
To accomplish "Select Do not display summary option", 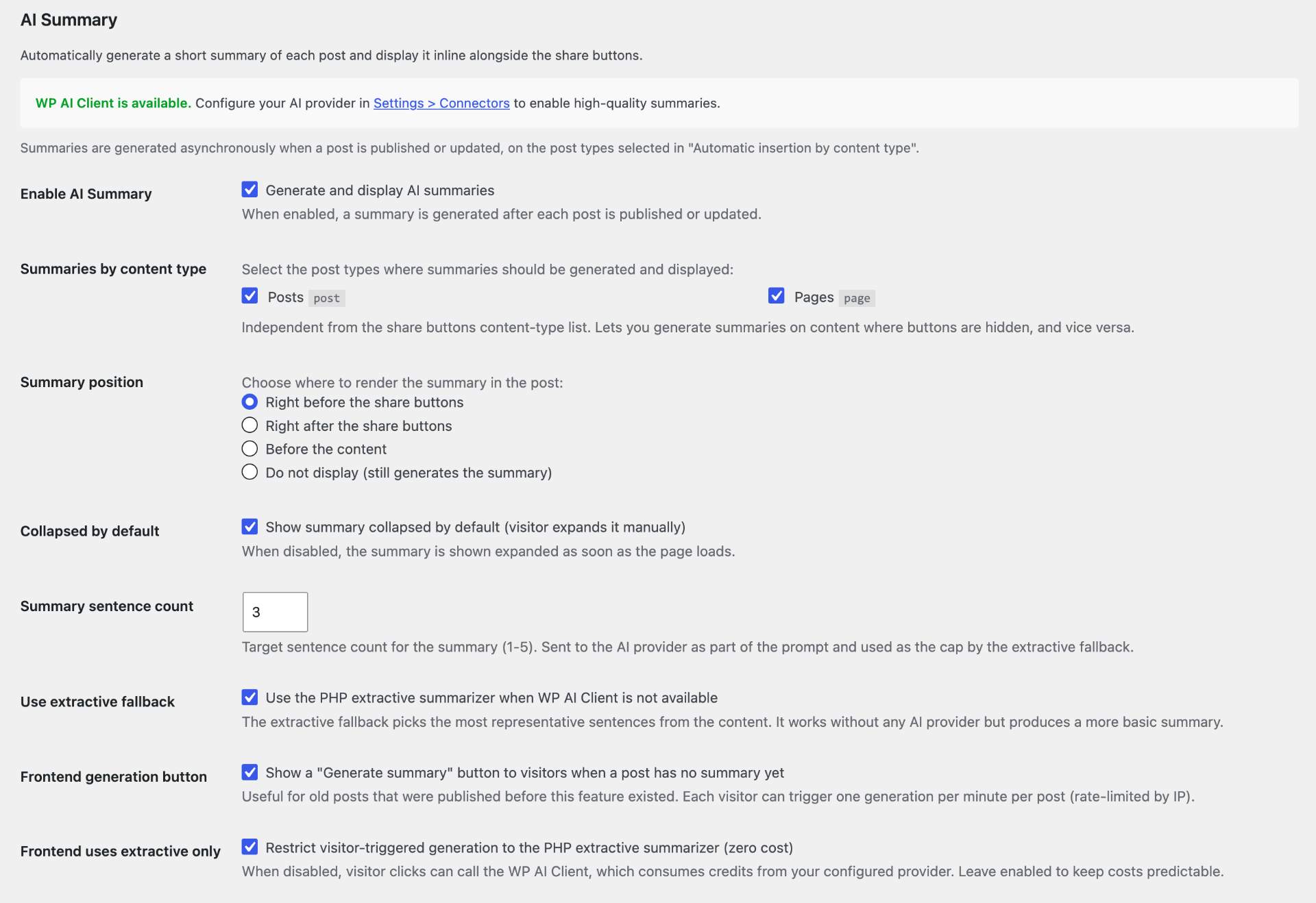I will click(x=249, y=472).
